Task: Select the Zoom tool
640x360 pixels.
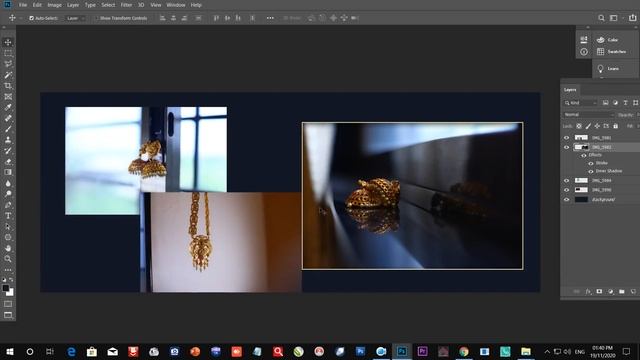Action: 8,259
